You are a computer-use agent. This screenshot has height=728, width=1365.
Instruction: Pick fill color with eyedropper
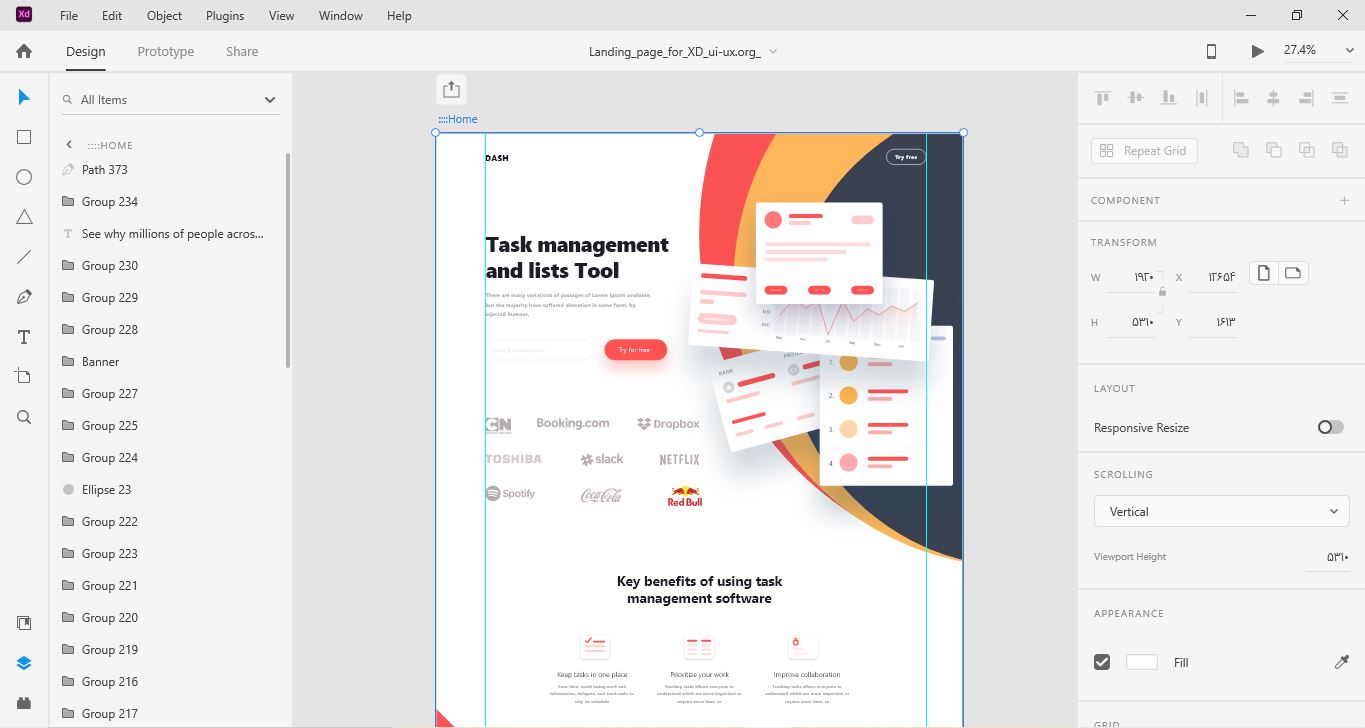tap(1342, 662)
